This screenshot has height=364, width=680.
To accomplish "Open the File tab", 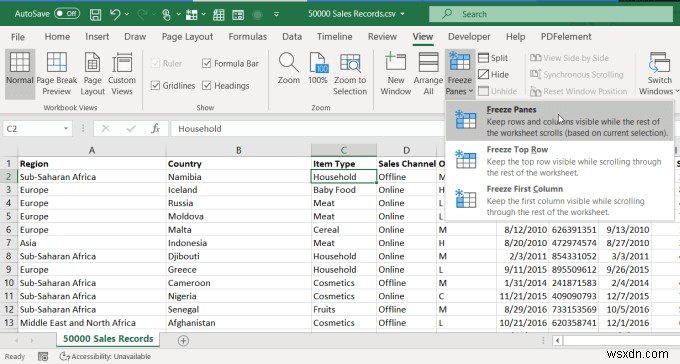I will pyautogui.click(x=18, y=37).
